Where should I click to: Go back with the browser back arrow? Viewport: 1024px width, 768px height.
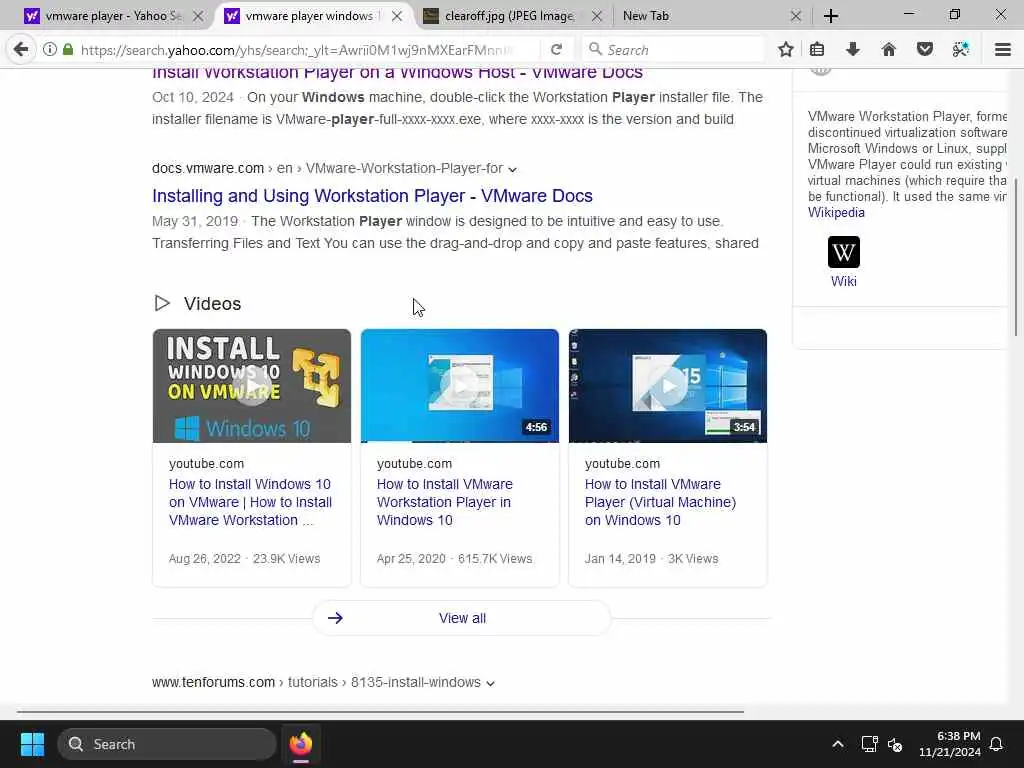coord(21,49)
